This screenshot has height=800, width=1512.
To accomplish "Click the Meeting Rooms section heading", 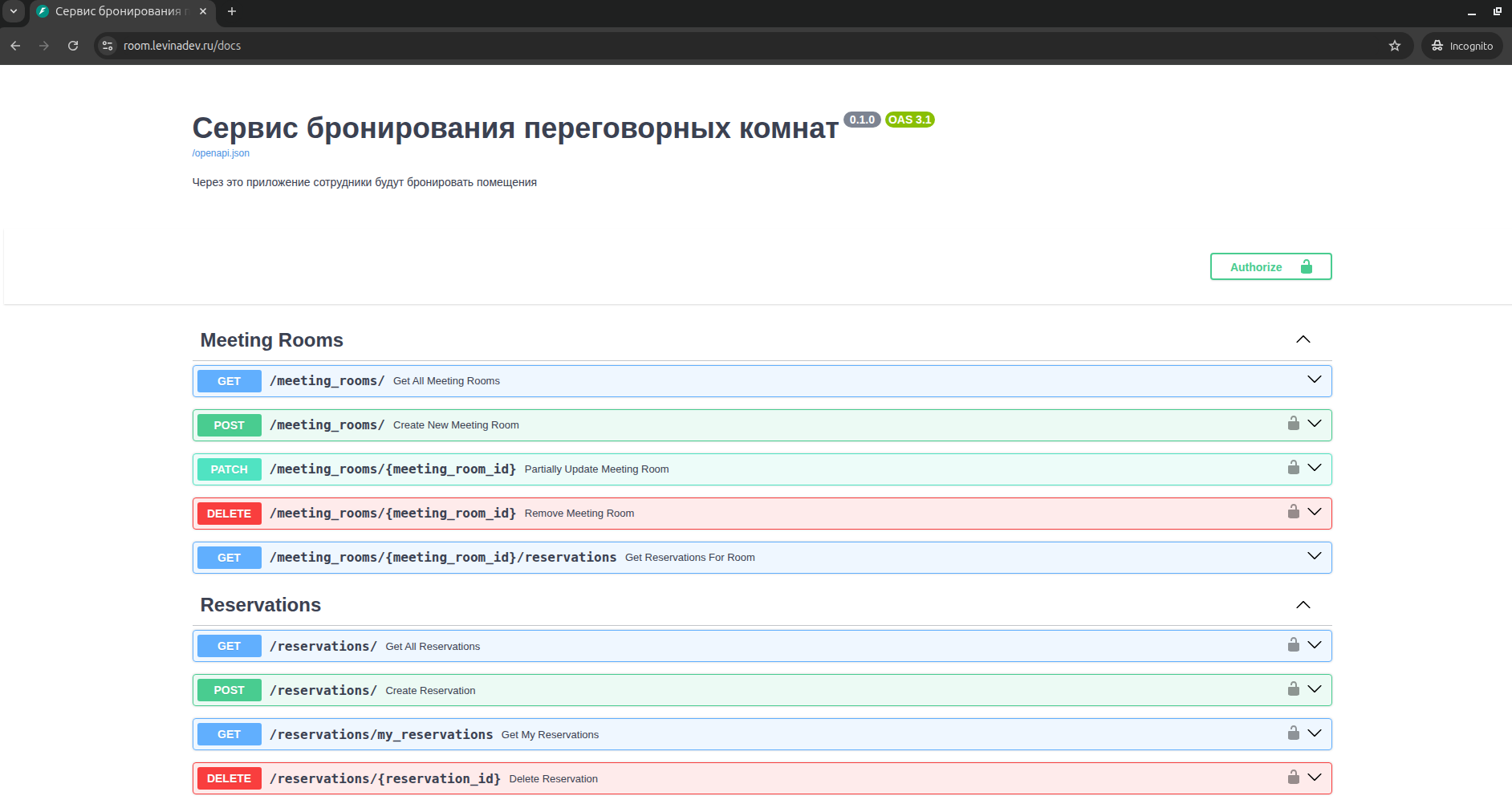I will point(272,340).
